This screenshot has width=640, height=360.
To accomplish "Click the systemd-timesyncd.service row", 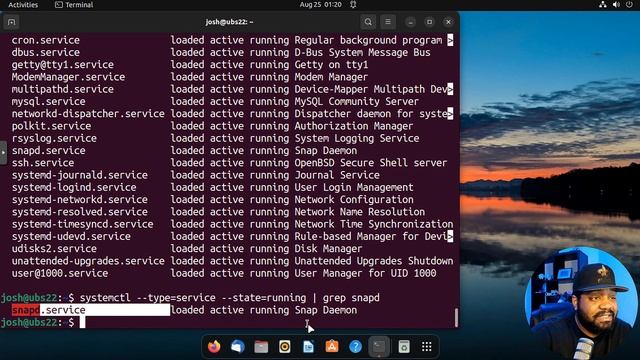I will (x=232, y=224).
